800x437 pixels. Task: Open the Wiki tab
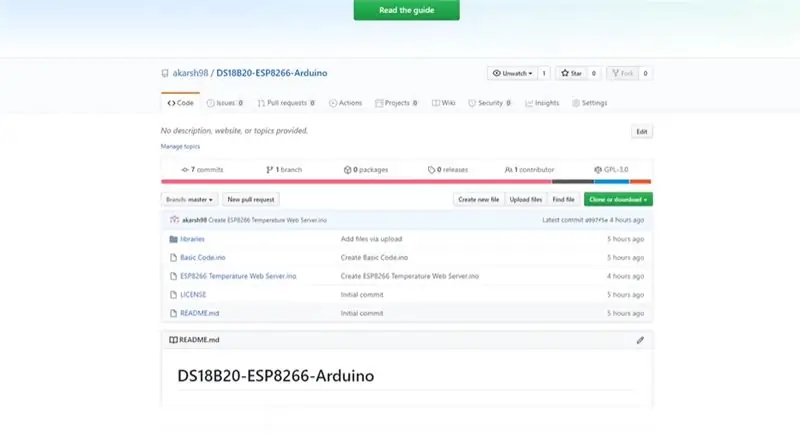pyautogui.click(x=443, y=103)
